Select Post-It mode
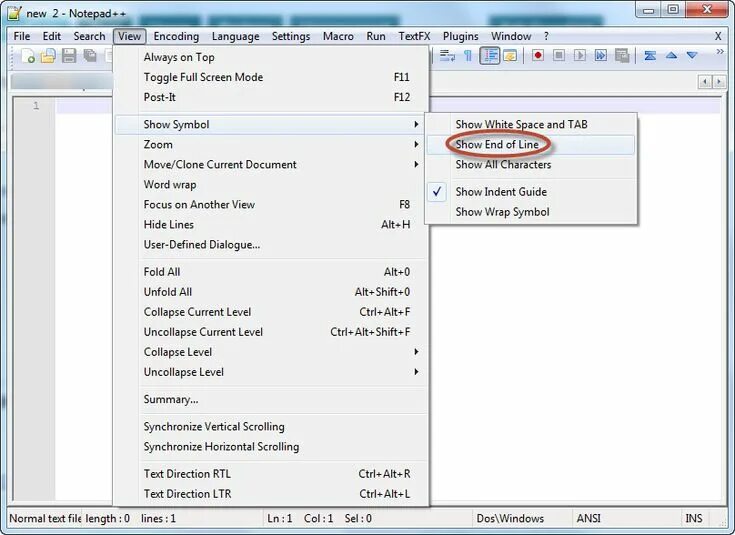 (x=271, y=98)
